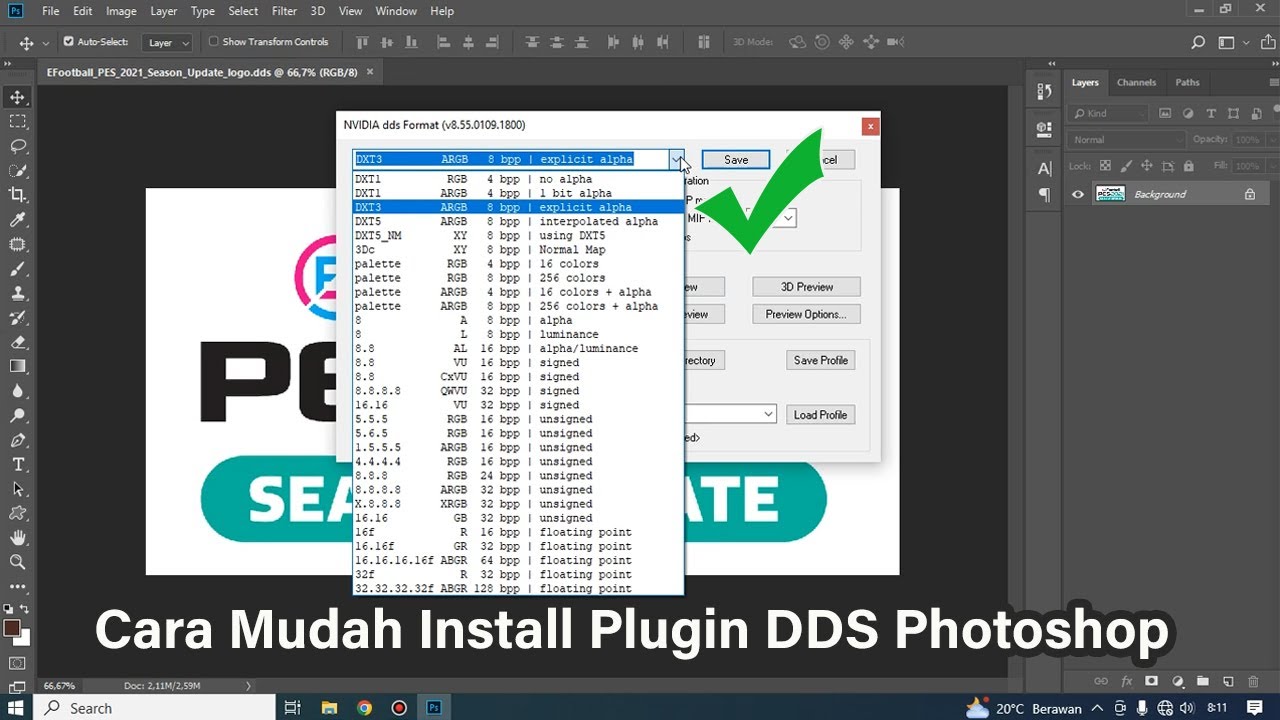Screen dimensions: 1280x720
Task: Choose 'DXT5 ARGB interpolated alpha' in list
Action: (x=518, y=222)
